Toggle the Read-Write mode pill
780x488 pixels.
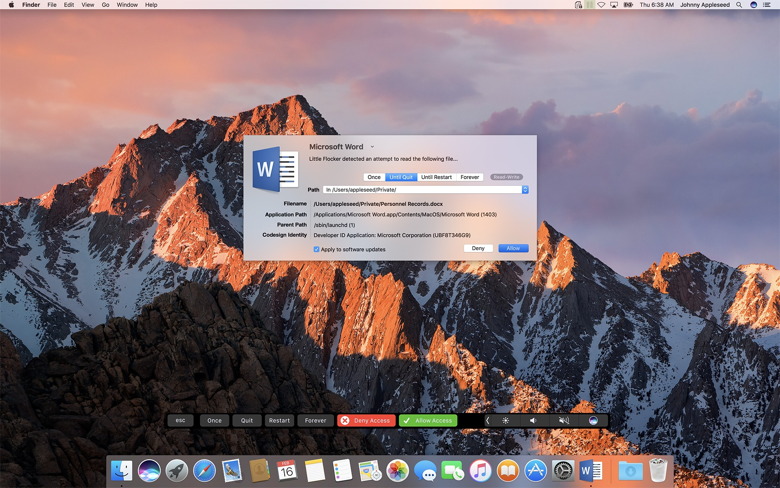tap(506, 177)
